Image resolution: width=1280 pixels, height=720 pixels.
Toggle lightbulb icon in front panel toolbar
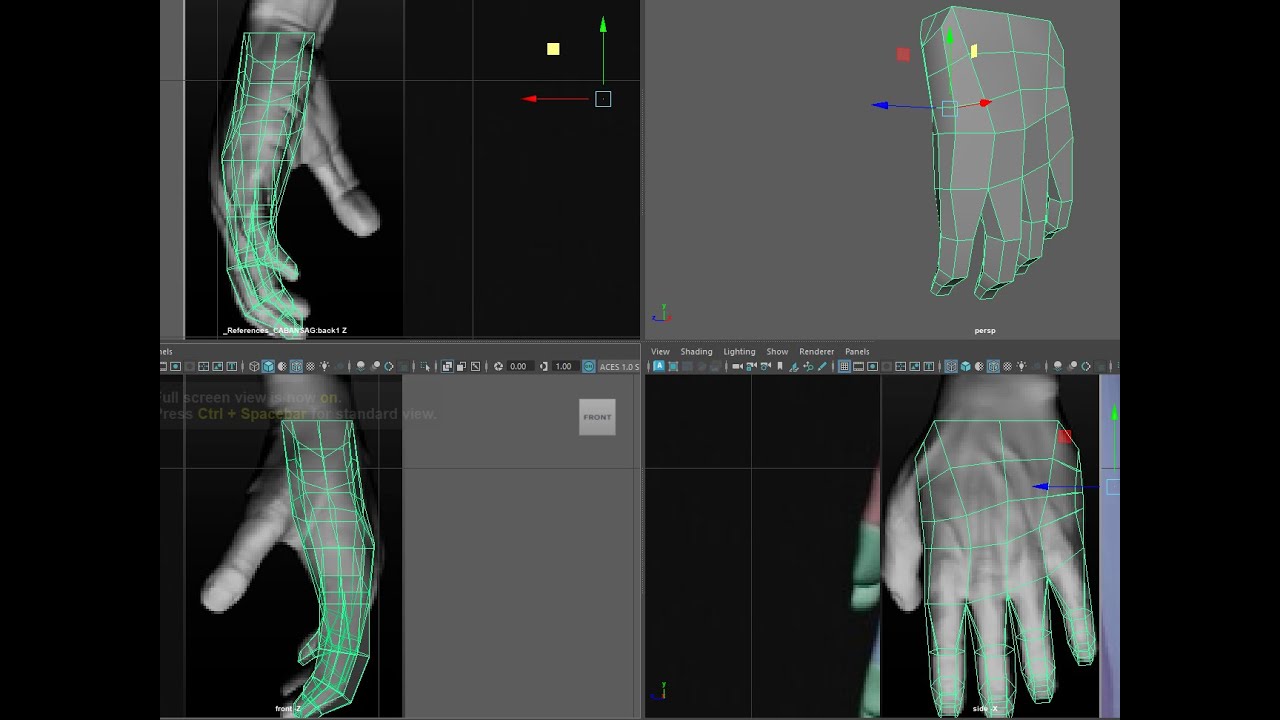[x=324, y=366]
